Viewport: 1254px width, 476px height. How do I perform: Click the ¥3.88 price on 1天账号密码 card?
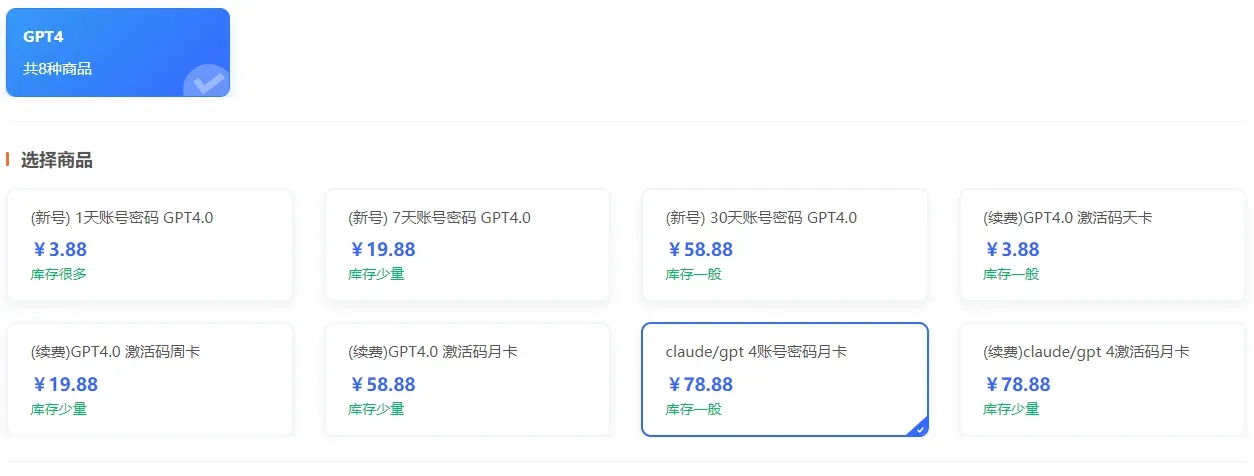[x=60, y=249]
